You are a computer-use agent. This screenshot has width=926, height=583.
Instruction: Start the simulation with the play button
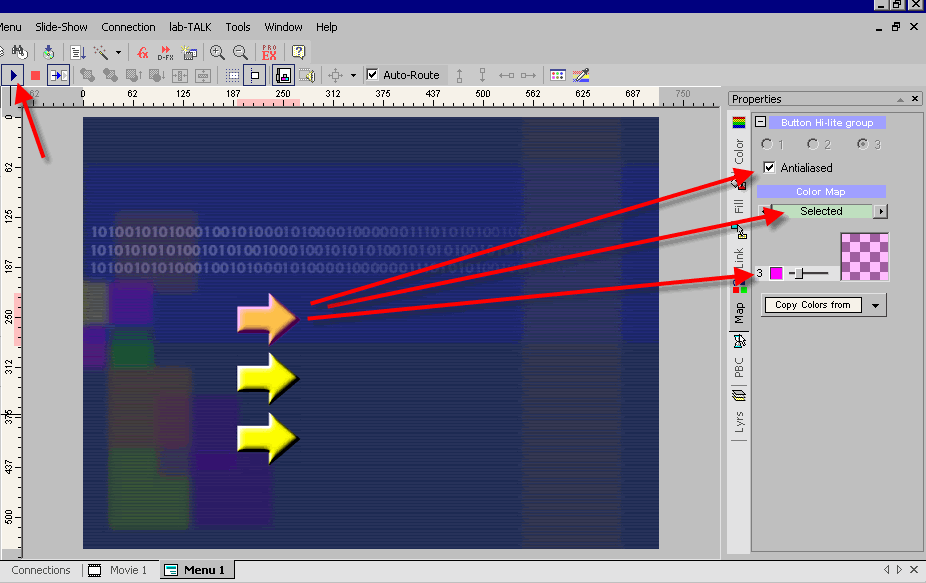click(12, 75)
